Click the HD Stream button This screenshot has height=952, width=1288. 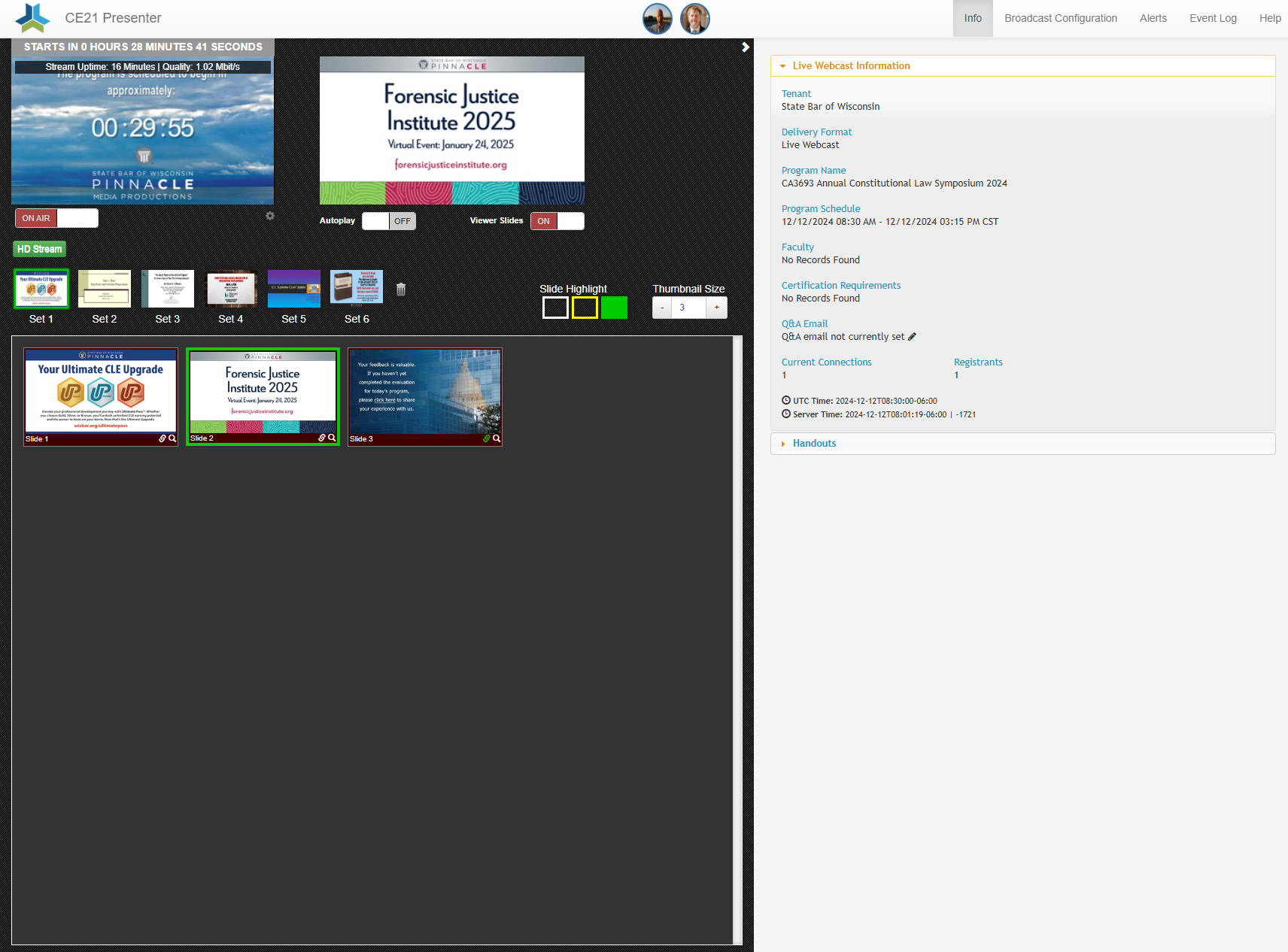[39, 248]
